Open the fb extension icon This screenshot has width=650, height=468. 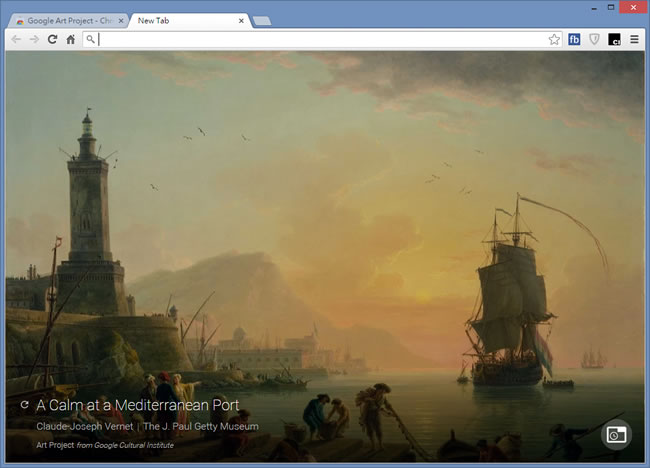click(575, 39)
